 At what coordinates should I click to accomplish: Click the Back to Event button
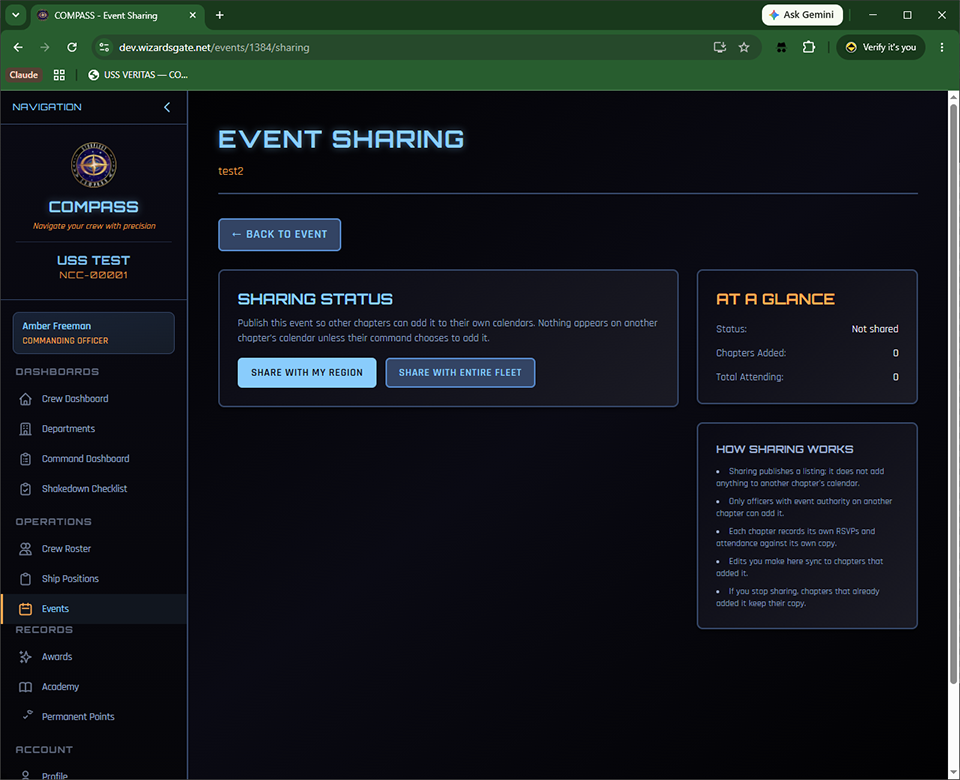point(279,234)
